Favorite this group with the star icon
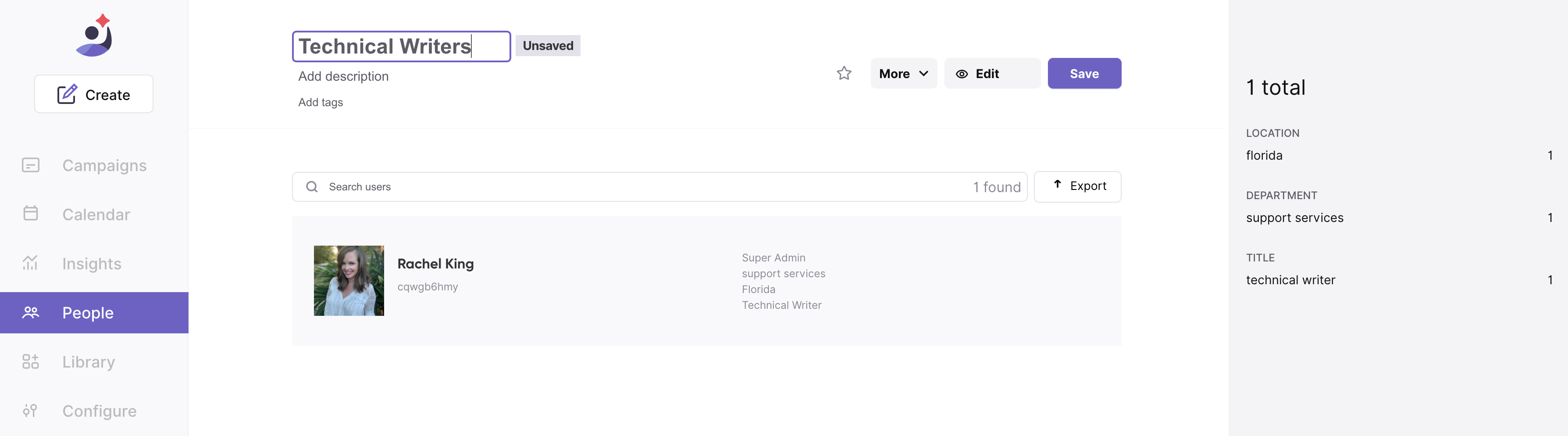The height and width of the screenshot is (436, 1568). 844,73
